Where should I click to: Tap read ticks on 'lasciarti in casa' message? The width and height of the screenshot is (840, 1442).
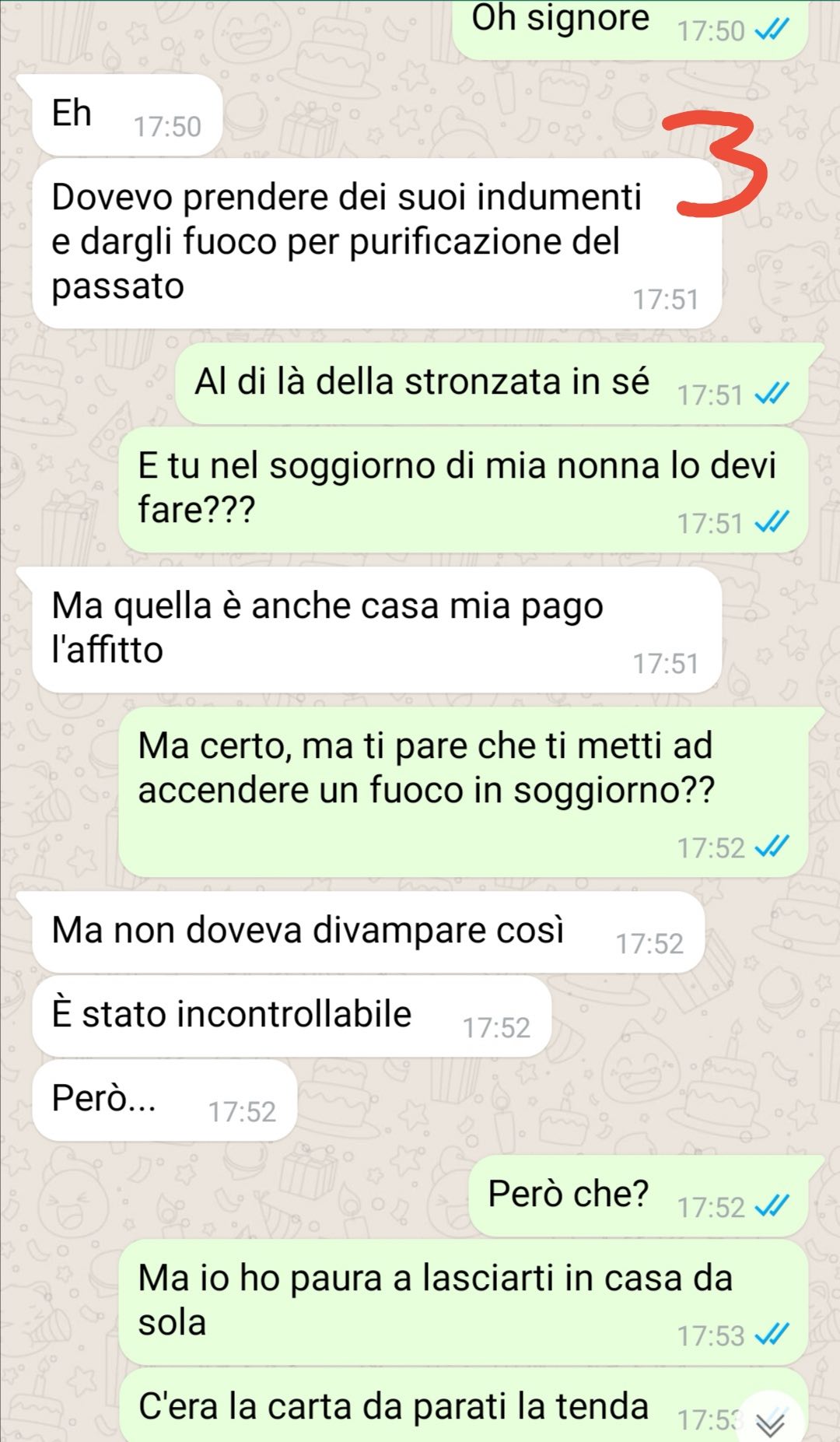point(772,1335)
